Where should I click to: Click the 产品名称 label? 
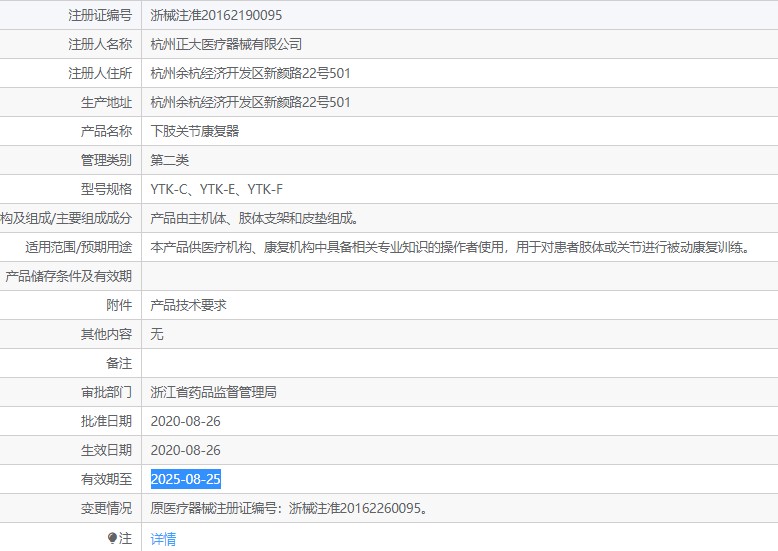pyautogui.click(x=107, y=131)
